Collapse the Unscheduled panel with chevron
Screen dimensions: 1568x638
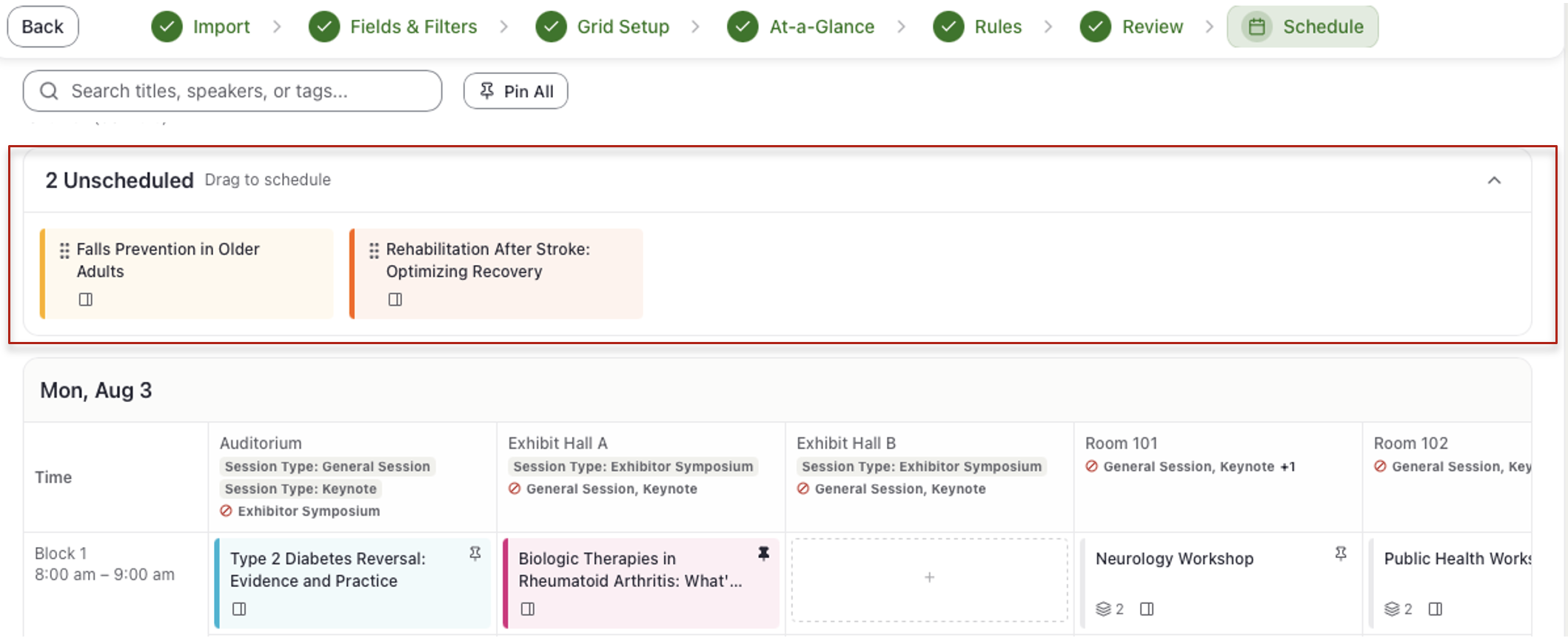click(1494, 181)
